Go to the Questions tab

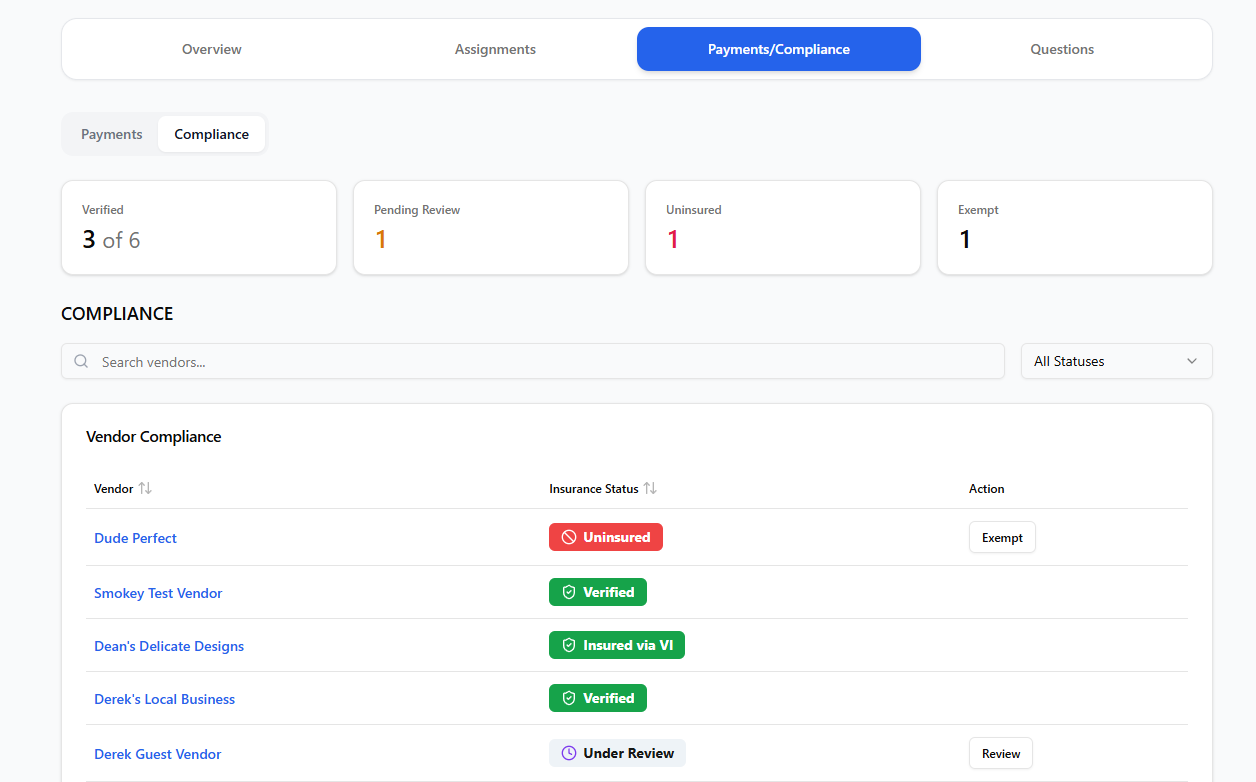1062,49
